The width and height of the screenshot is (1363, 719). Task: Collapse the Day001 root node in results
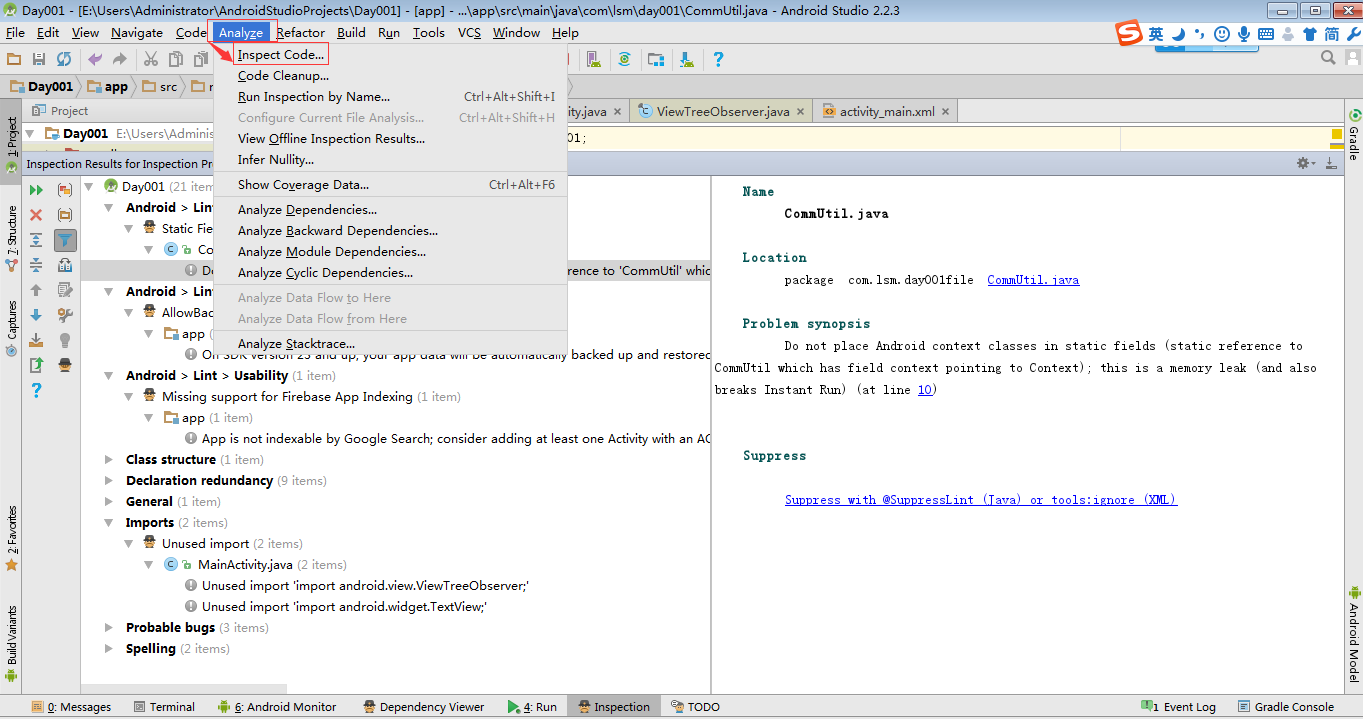90,187
